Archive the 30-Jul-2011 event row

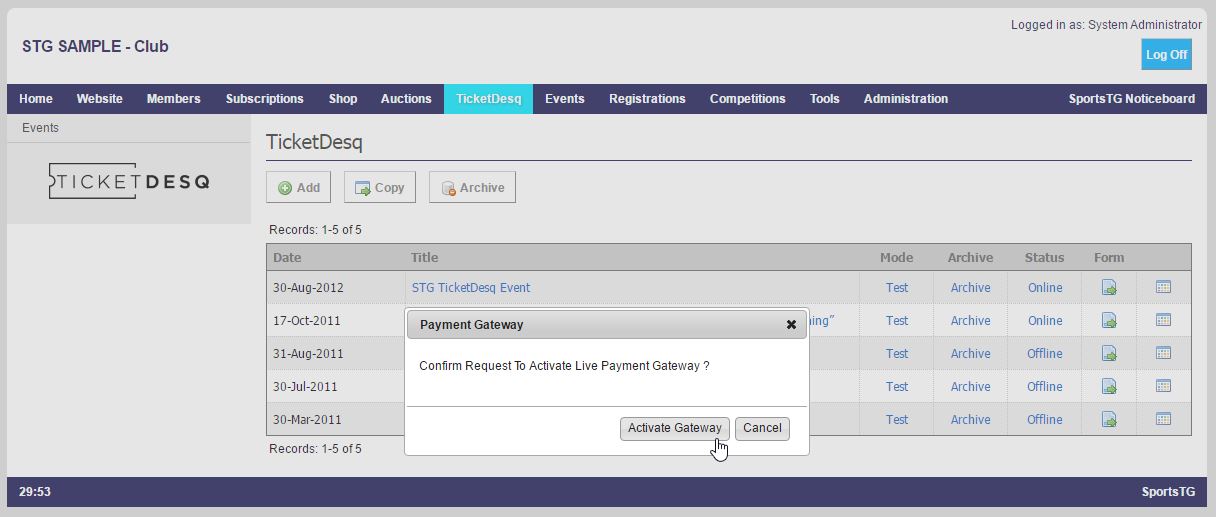[970, 387]
